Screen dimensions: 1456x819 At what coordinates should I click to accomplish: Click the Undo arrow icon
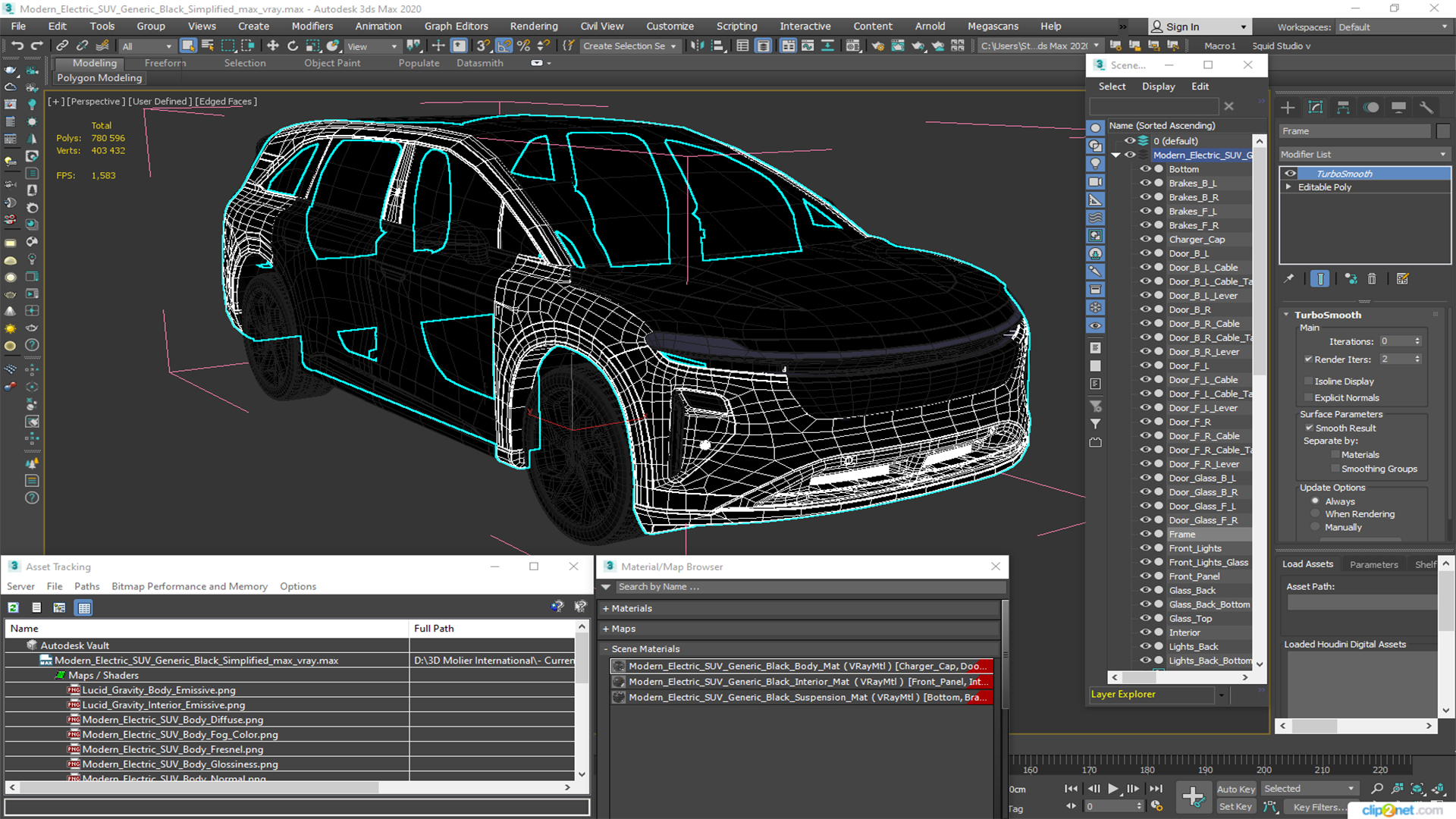pyautogui.click(x=17, y=45)
